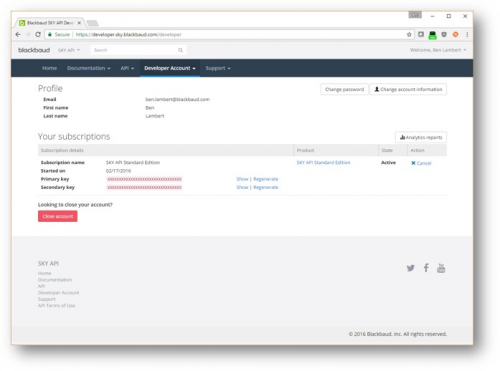Click the blackbaud logo
Image resolution: width=500 pixels, height=371 pixels.
pyautogui.click(x=34, y=50)
